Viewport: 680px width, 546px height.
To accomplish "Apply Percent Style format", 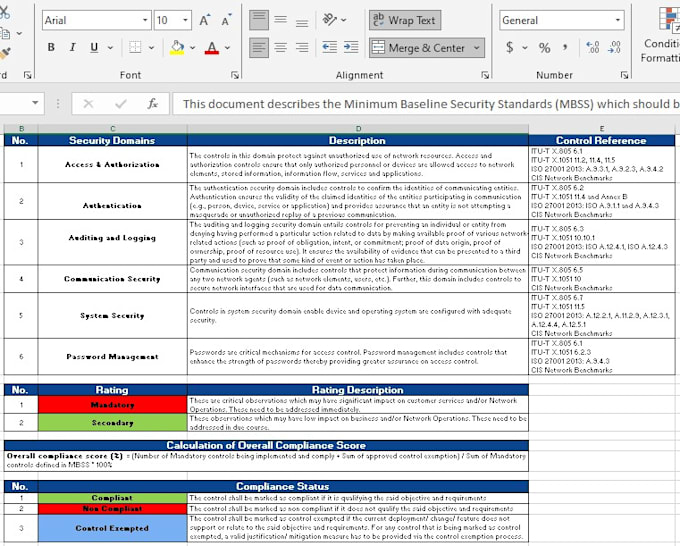I will click(x=544, y=48).
